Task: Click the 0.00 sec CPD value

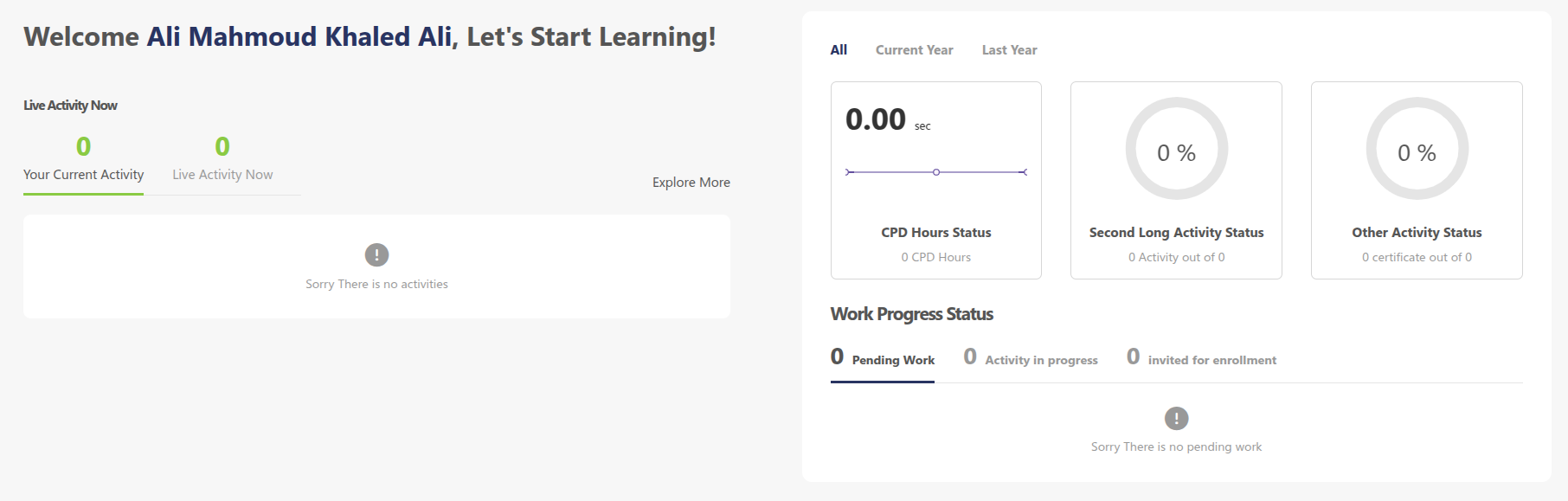Action: [x=876, y=119]
